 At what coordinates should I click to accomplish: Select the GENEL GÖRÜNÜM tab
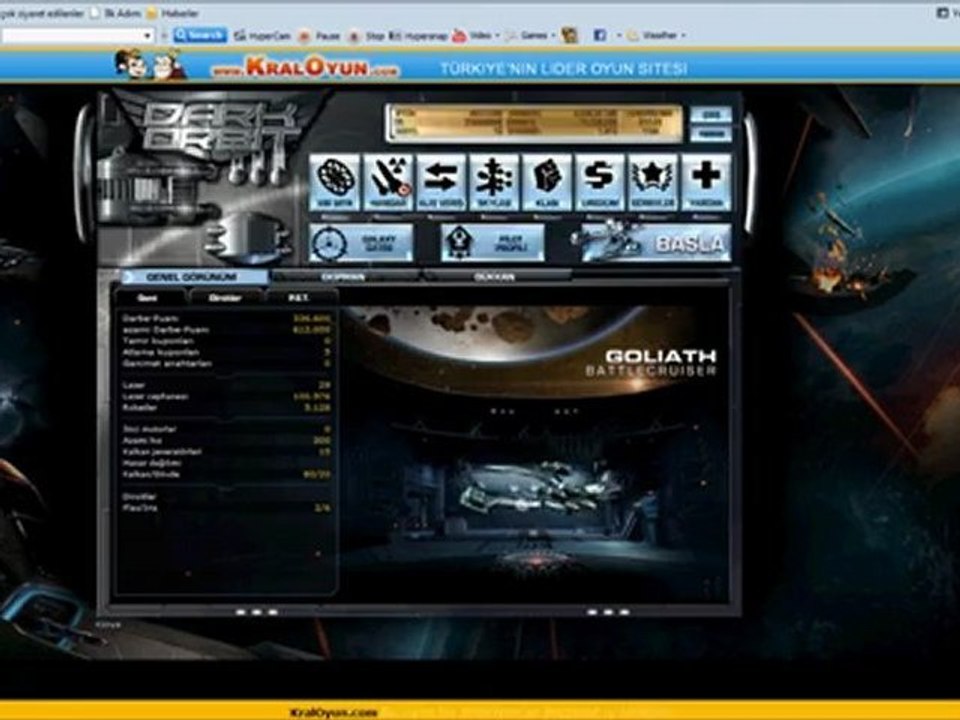click(194, 277)
